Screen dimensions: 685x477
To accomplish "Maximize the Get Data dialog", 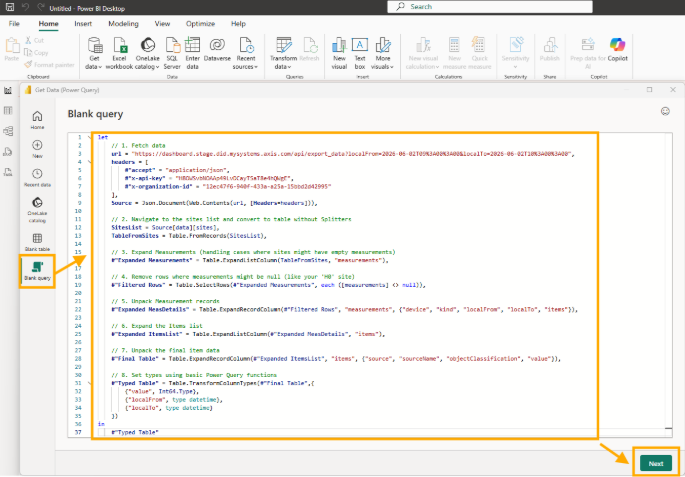I will coord(649,90).
